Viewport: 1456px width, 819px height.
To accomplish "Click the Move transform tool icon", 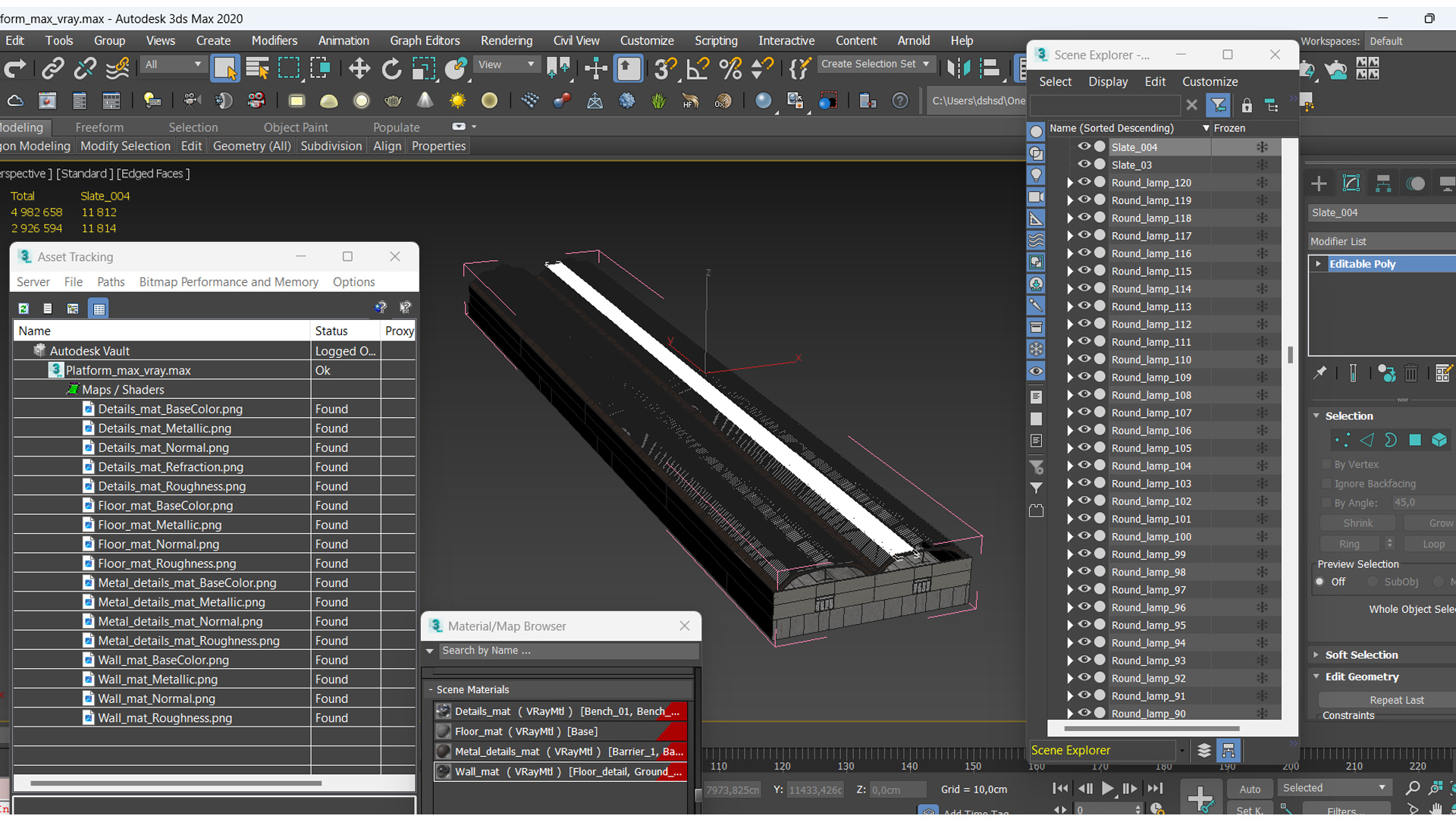I will (357, 68).
